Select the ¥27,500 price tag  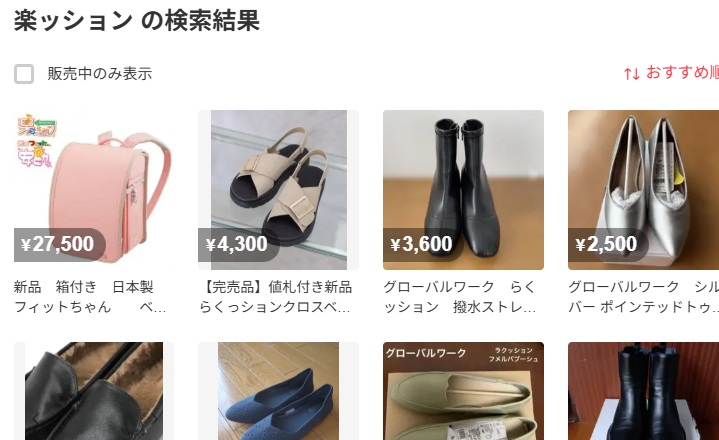coord(60,245)
